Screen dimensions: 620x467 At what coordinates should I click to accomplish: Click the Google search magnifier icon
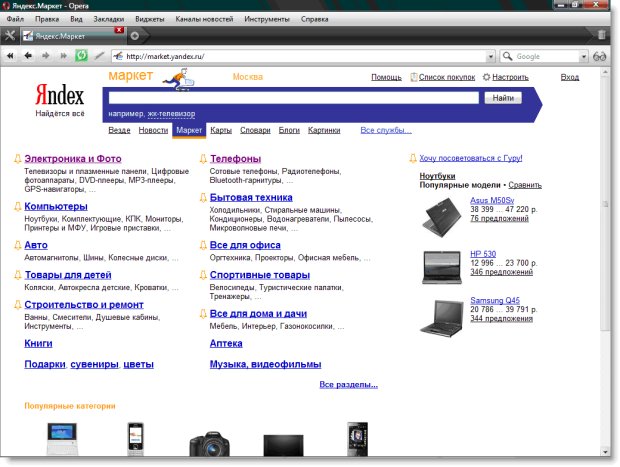507,56
